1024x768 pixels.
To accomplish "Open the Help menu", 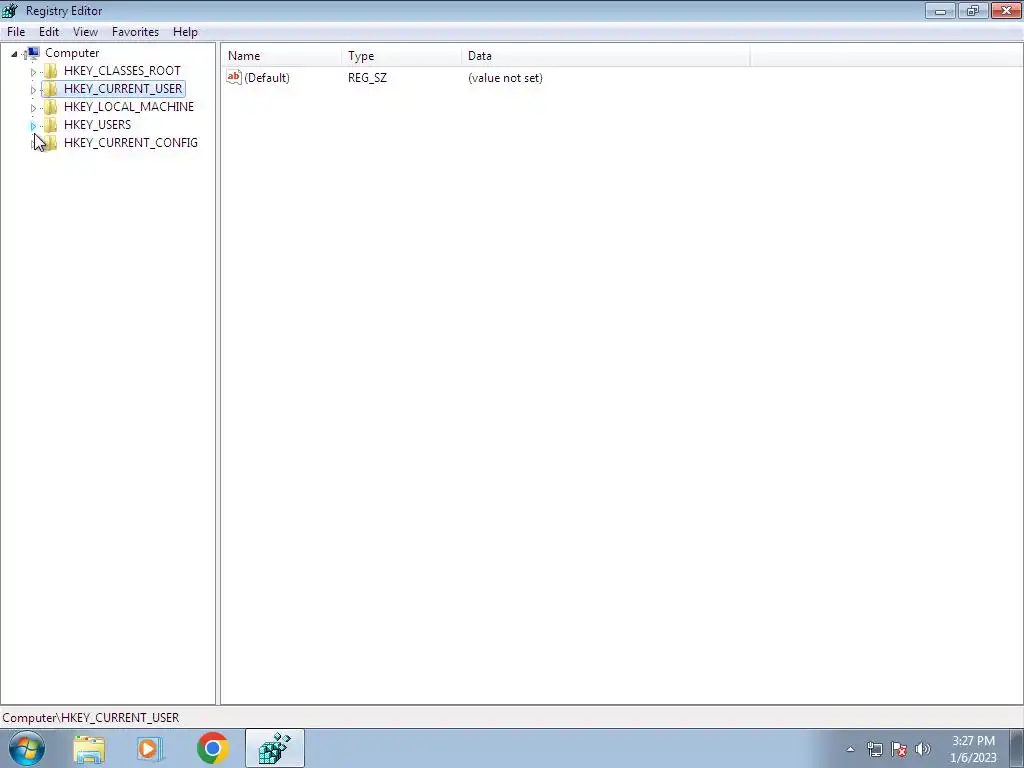I will (185, 31).
